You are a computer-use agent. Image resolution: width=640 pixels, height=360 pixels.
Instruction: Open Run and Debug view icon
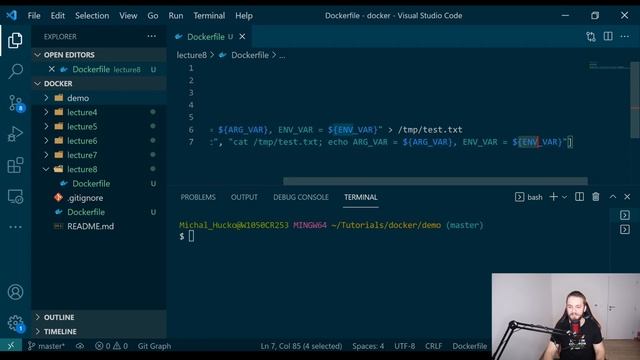pyautogui.click(x=15, y=134)
